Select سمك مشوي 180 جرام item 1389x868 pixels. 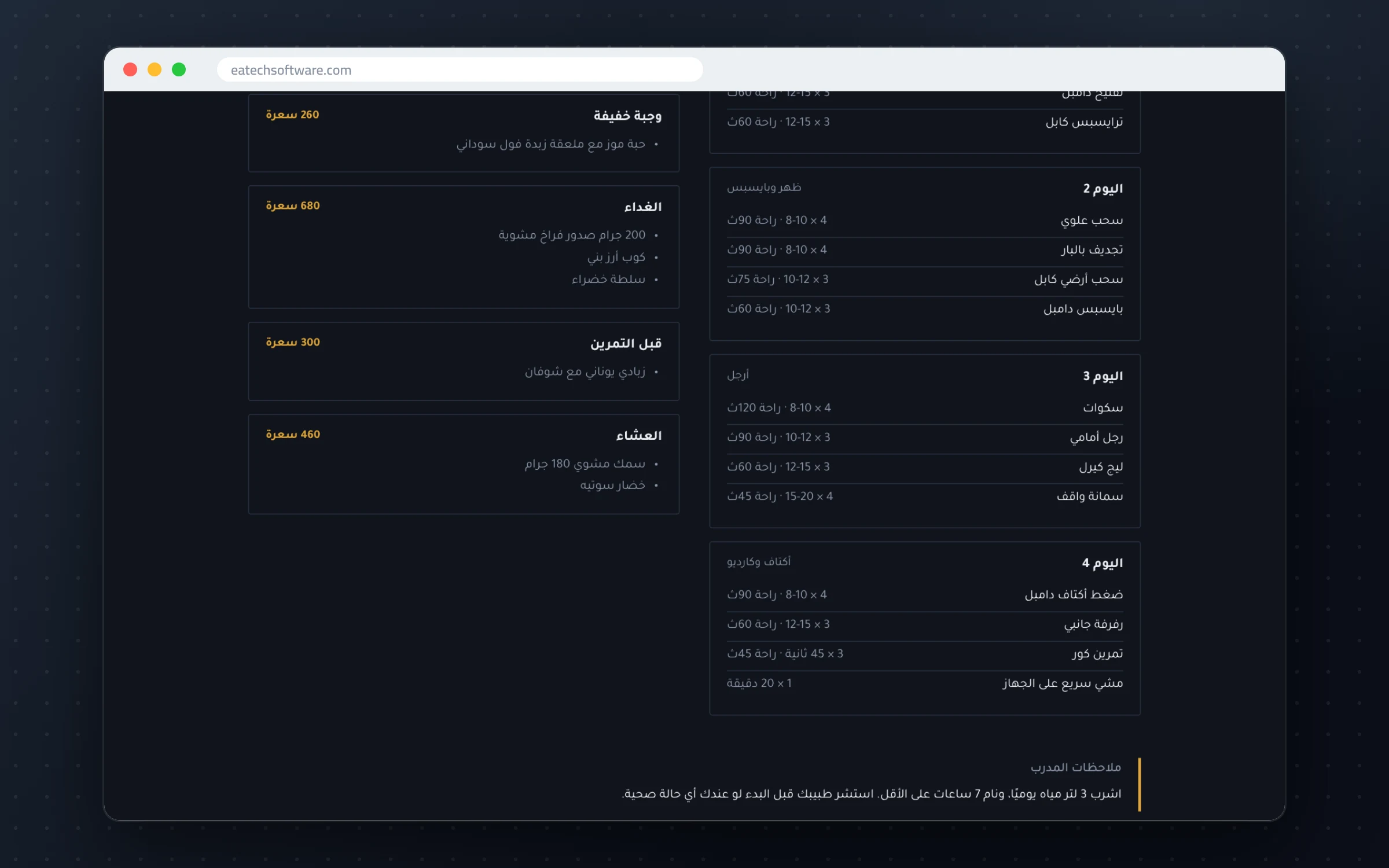pos(585,464)
